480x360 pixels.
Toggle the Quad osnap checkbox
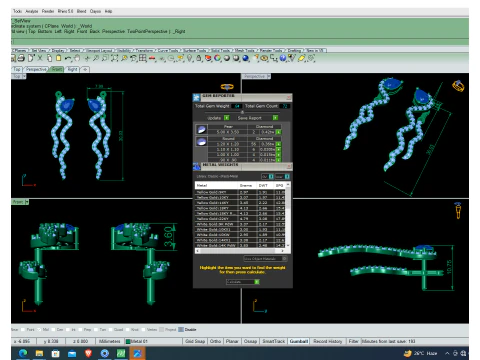coord(110,330)
